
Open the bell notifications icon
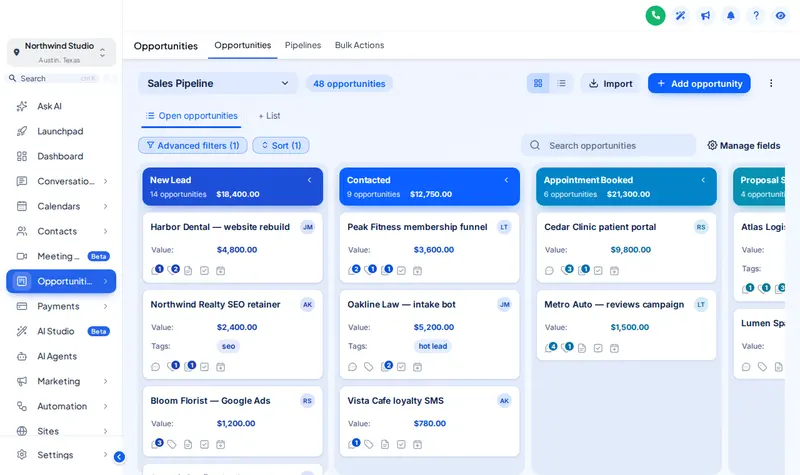tap(731, 16)
